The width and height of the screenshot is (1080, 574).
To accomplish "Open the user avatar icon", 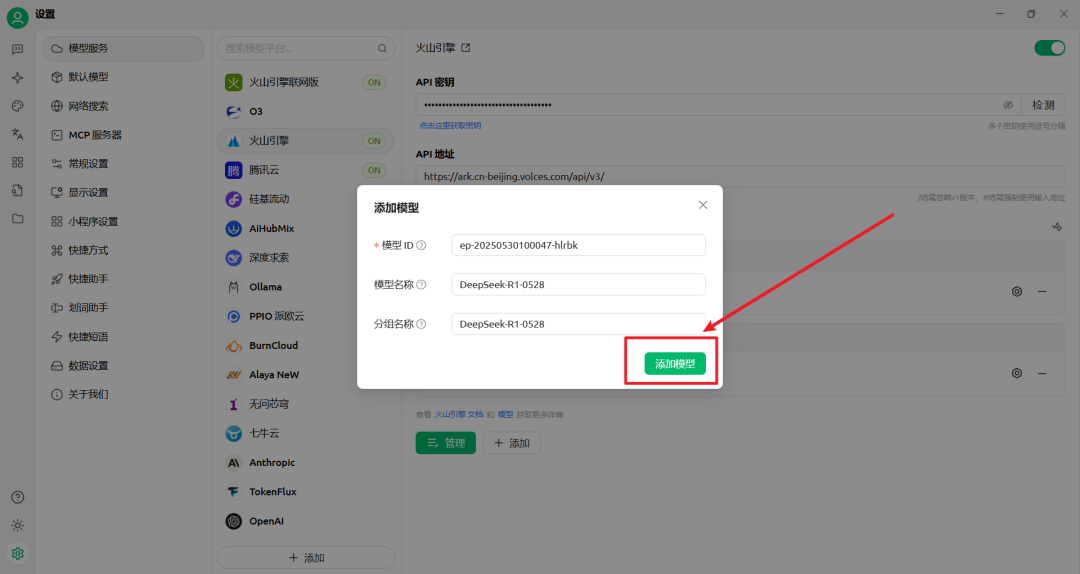I will pos(17,17).
